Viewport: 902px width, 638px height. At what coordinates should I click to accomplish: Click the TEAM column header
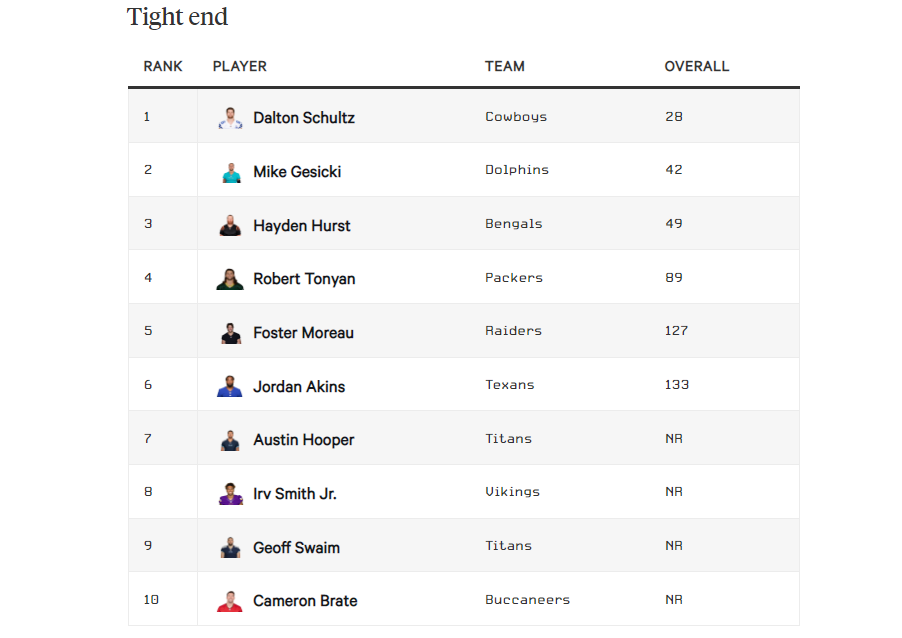[504, 66]
